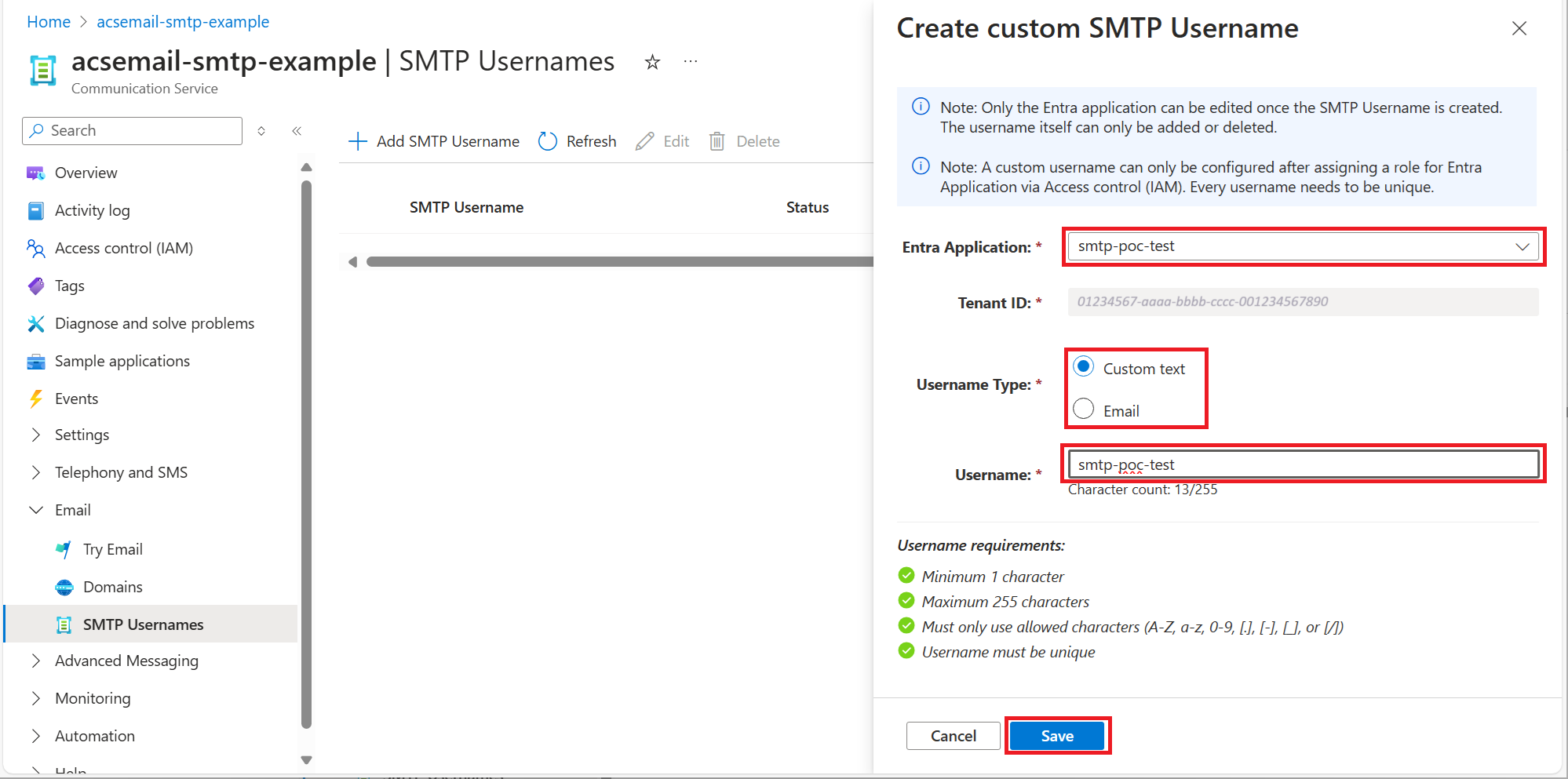Screen dimensions: 1568x779
Task: Cancel creating the SMTP username
Action: point(953,736)
